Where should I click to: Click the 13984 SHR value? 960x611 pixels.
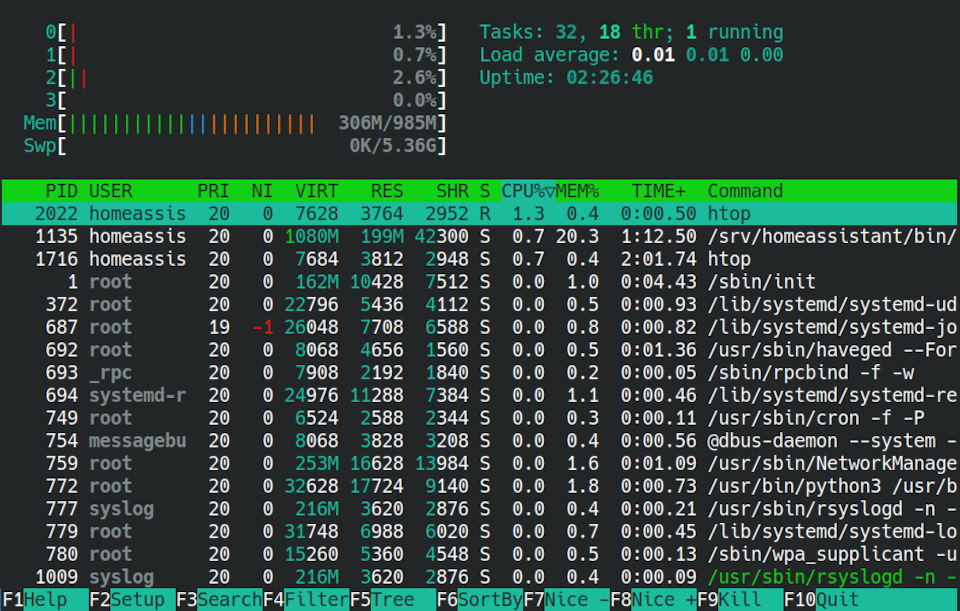click(x=442, y=463)
